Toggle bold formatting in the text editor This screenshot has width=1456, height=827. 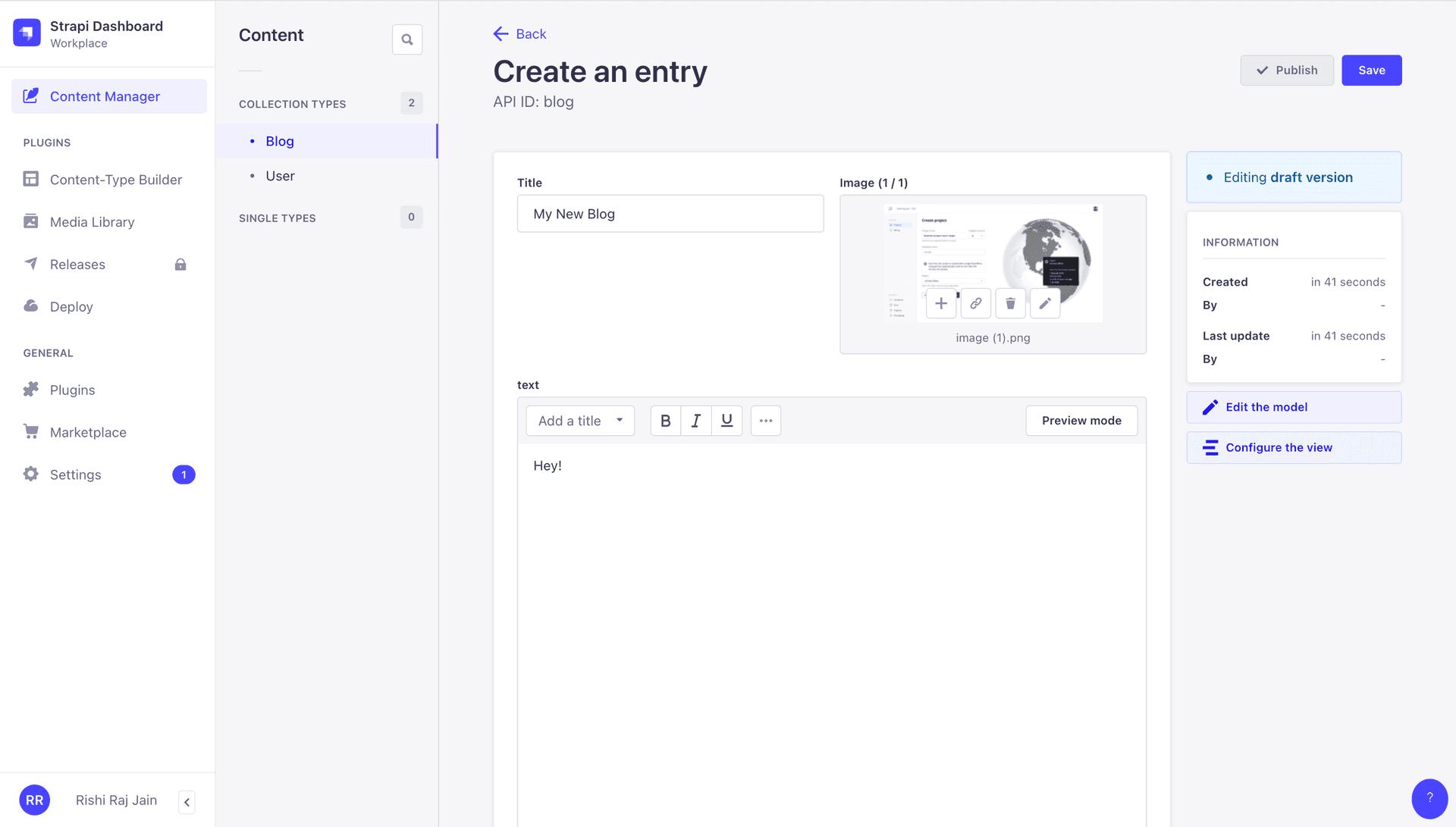(x=665, y=421)
